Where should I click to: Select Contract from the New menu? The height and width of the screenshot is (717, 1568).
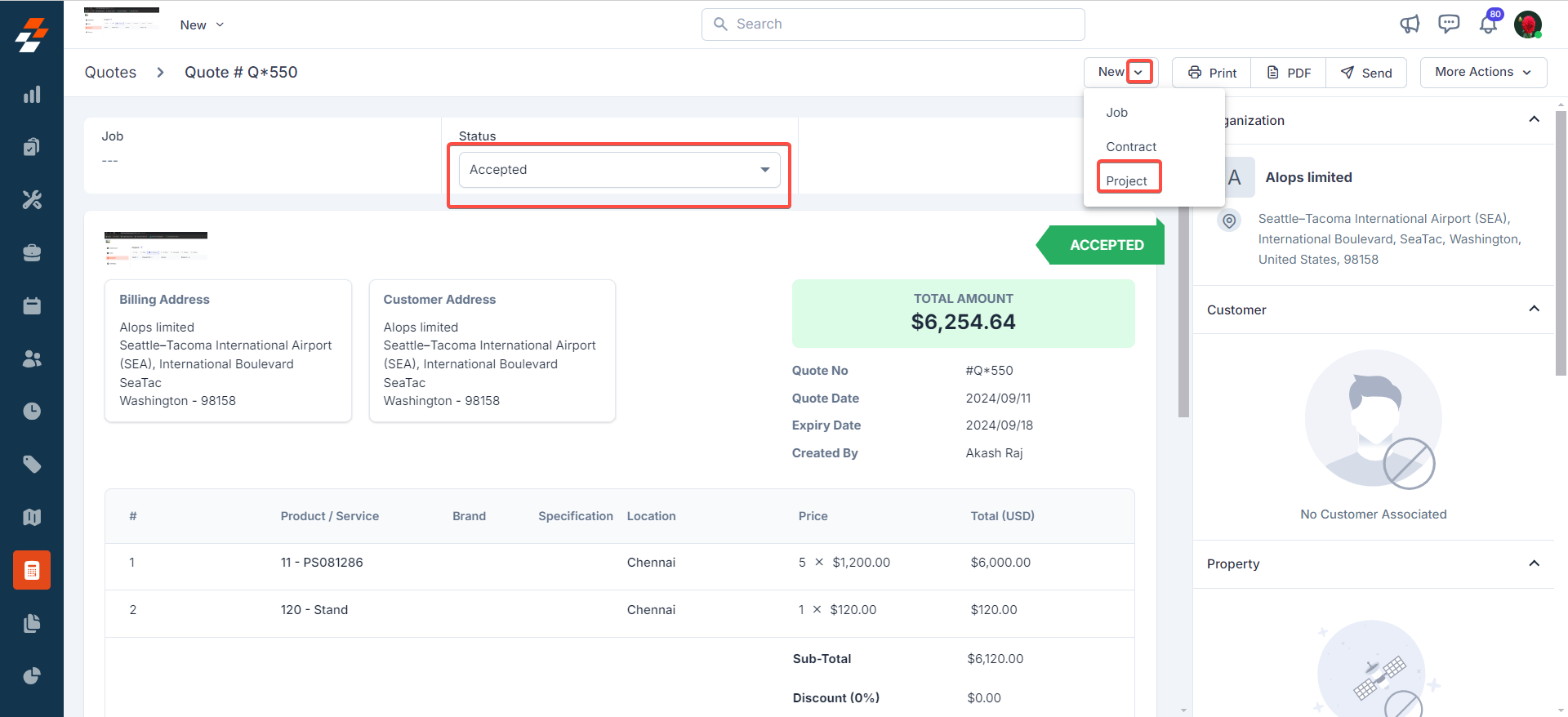tap(1131, 147)
